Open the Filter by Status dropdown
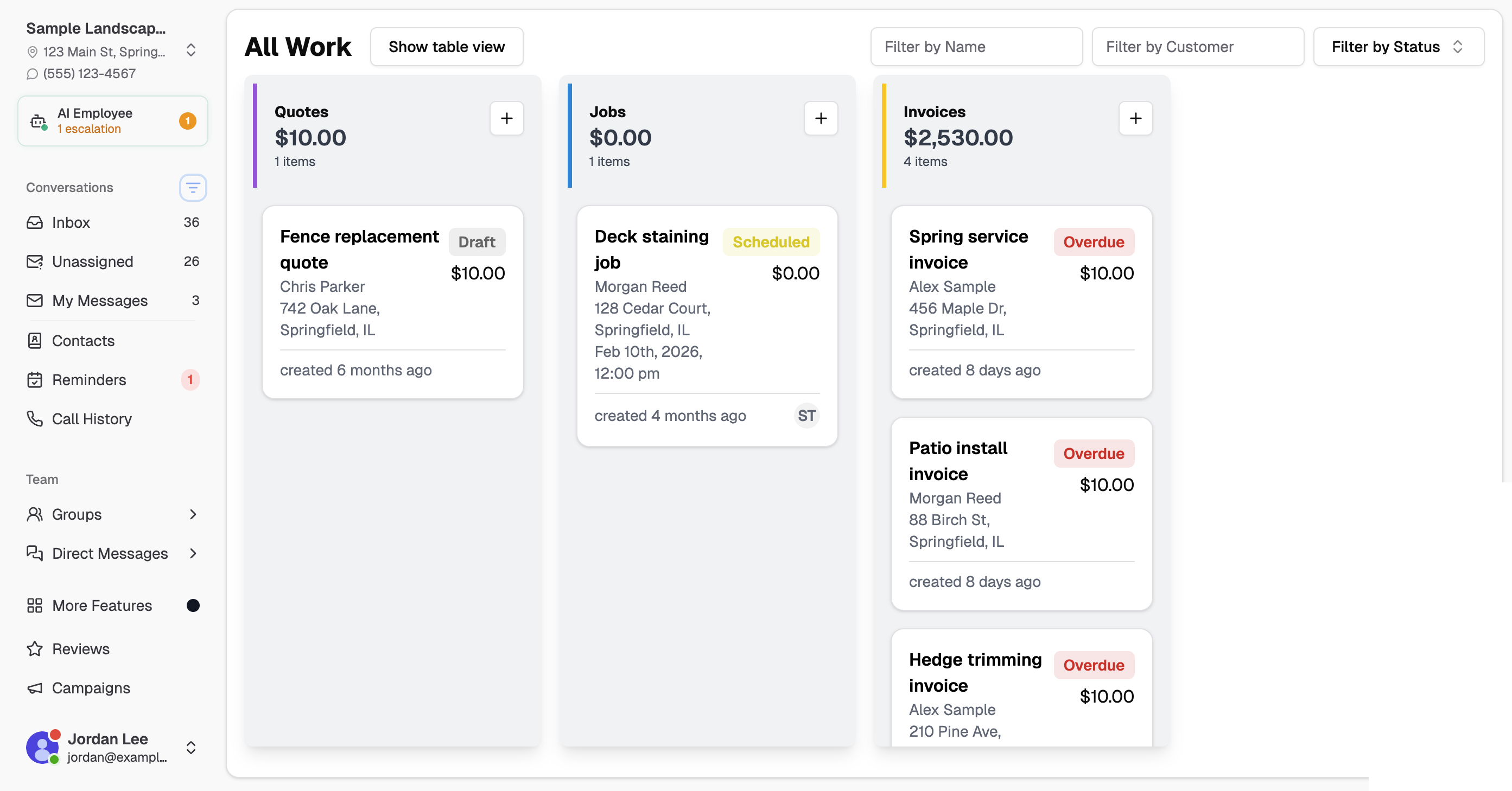 click(x=1399, y=47)
